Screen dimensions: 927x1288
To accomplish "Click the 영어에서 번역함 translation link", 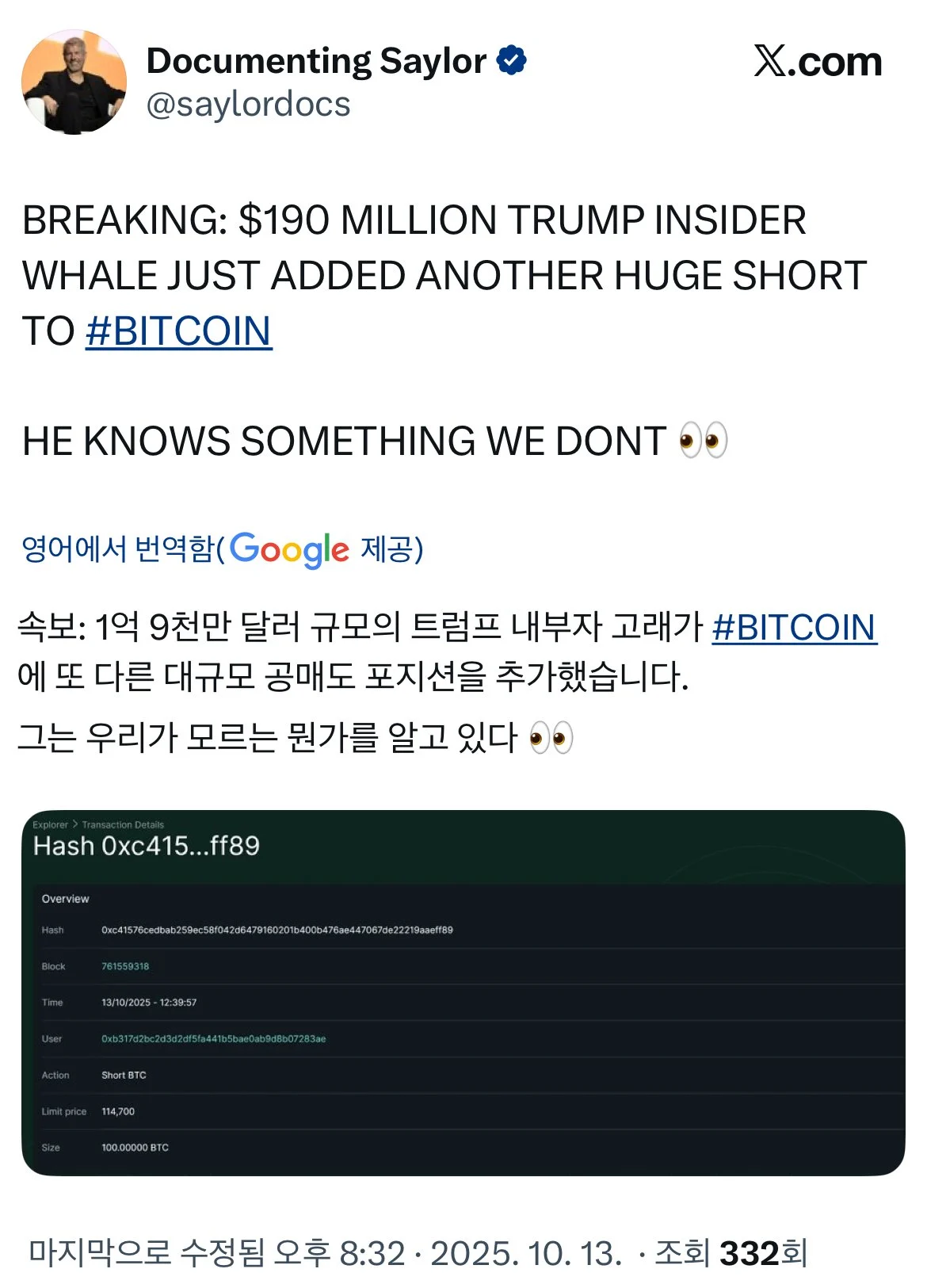I will coord(119,549).
